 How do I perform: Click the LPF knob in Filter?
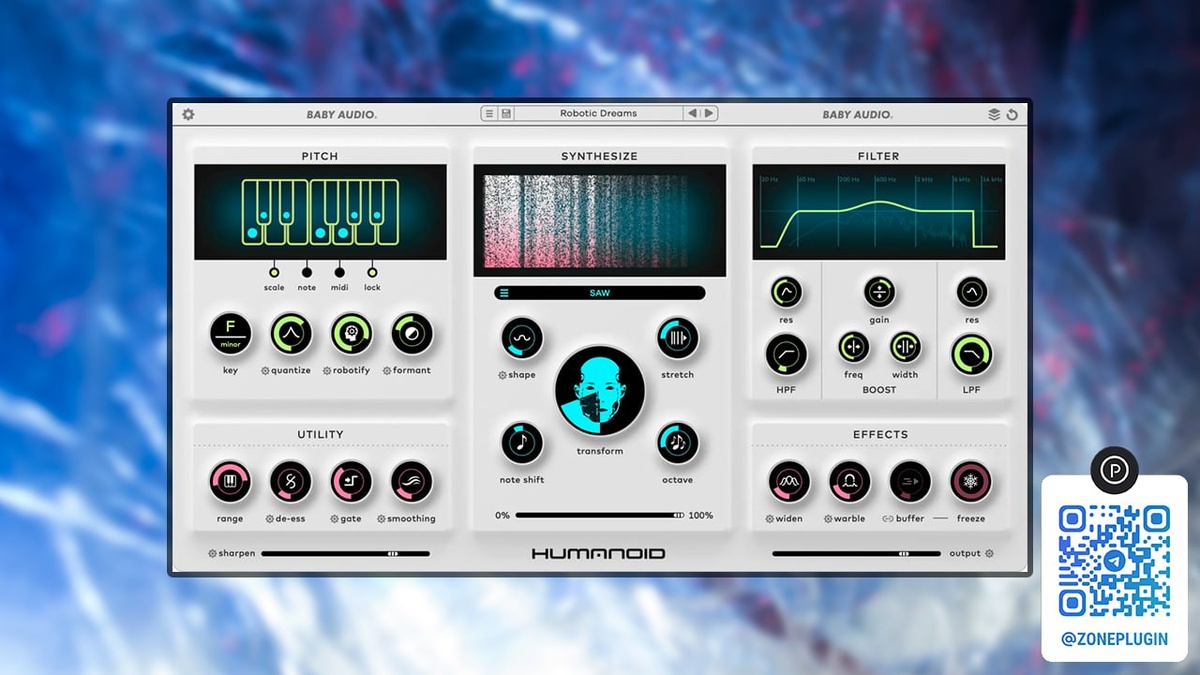[x=972, y=355]
